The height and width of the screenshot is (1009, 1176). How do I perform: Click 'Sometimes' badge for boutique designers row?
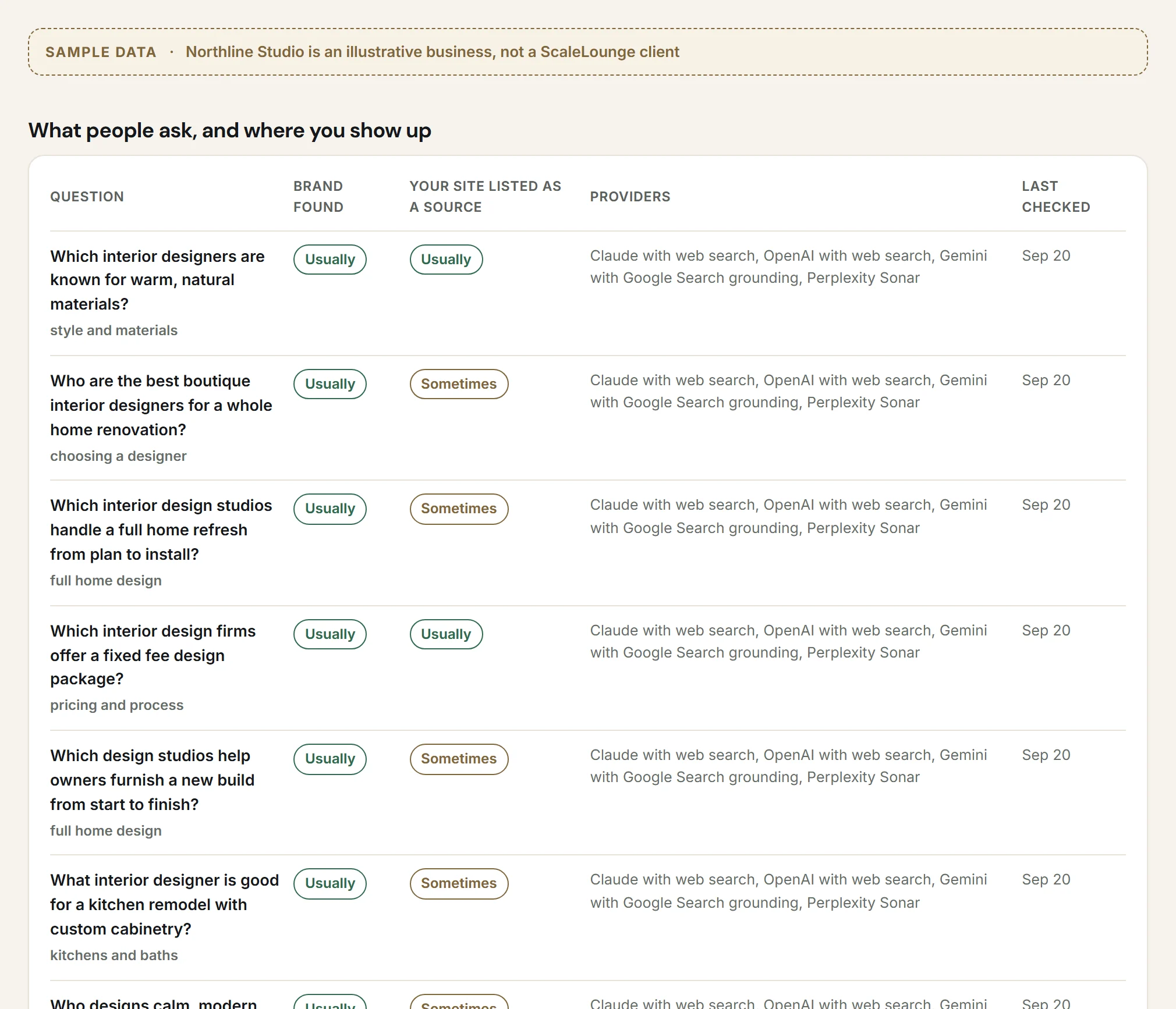coord(459,384)
